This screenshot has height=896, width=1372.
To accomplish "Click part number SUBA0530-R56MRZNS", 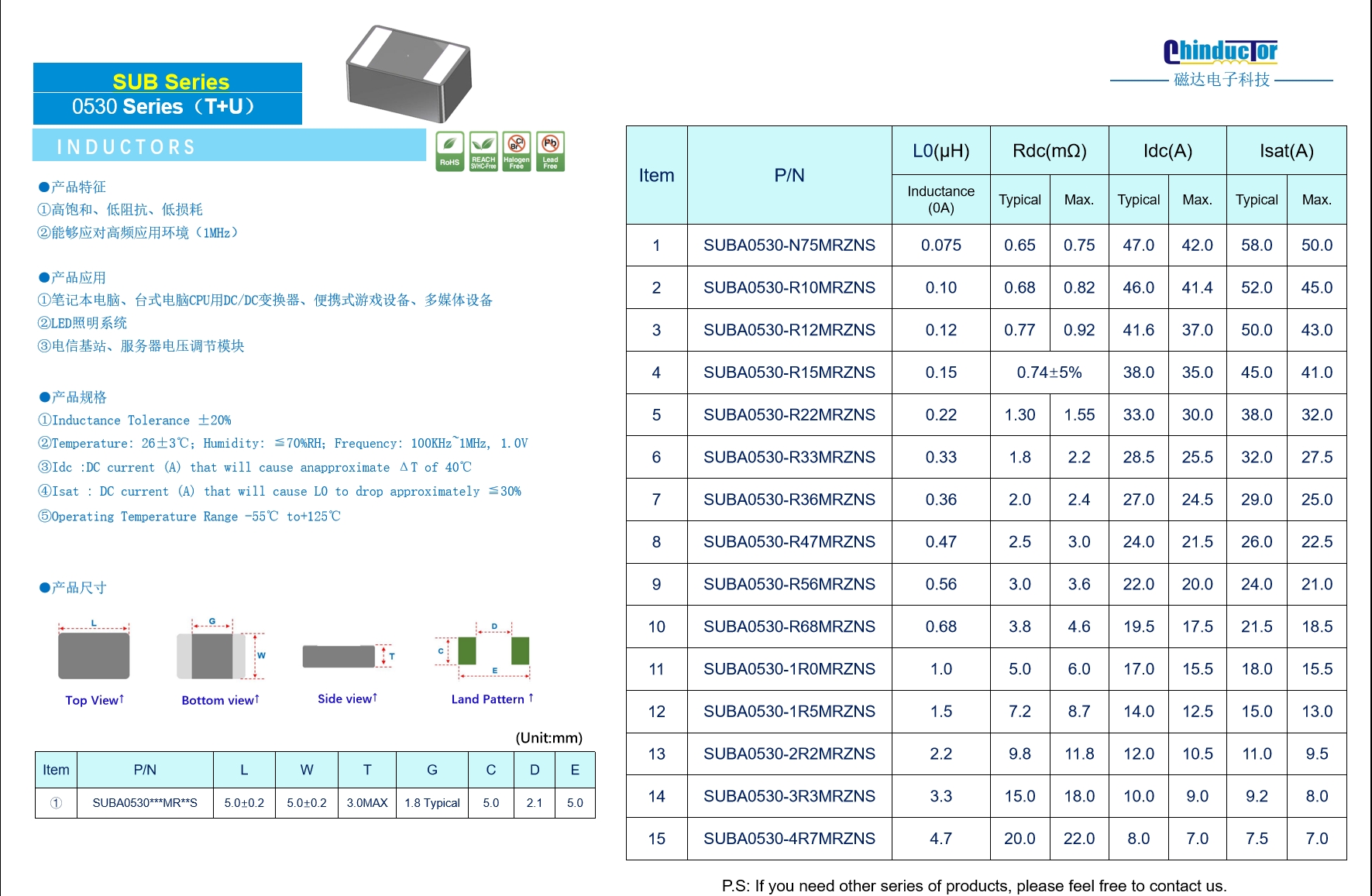I will click(789, 585).
